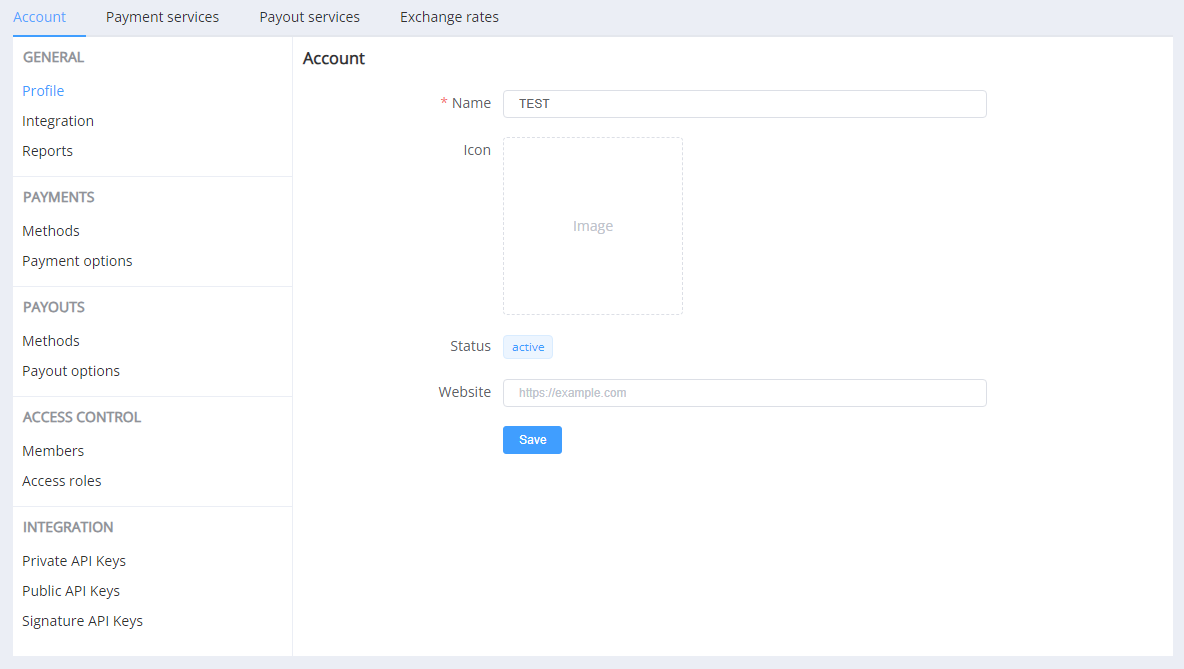The width and height of the screenshot is (1184, 669).
Task: Go to the Exchange rates tab
Action: click(x=449, y=17)
